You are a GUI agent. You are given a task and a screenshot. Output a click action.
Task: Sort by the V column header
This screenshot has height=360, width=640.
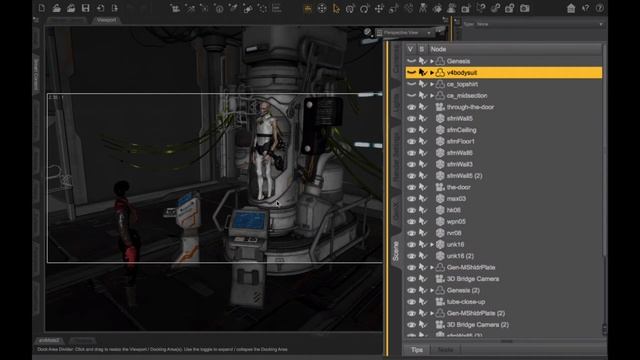tap(411, 49)
